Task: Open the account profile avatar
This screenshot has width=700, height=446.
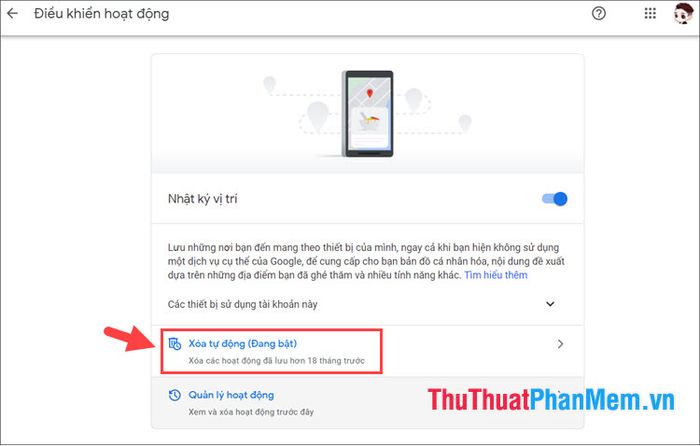Action: (x=683, y=13)
